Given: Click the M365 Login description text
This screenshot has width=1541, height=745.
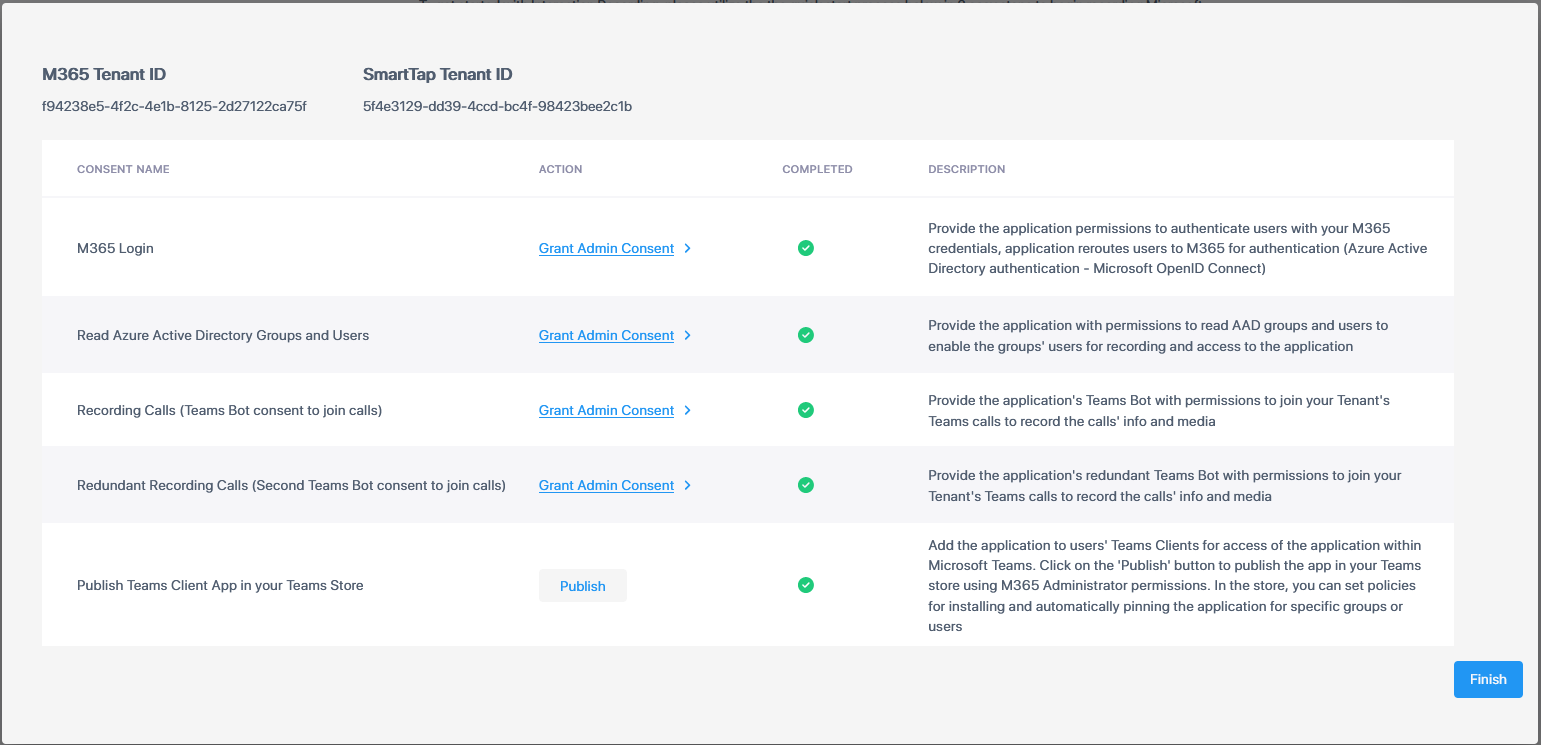Looking at the screenshot, I should (1177, 248).
